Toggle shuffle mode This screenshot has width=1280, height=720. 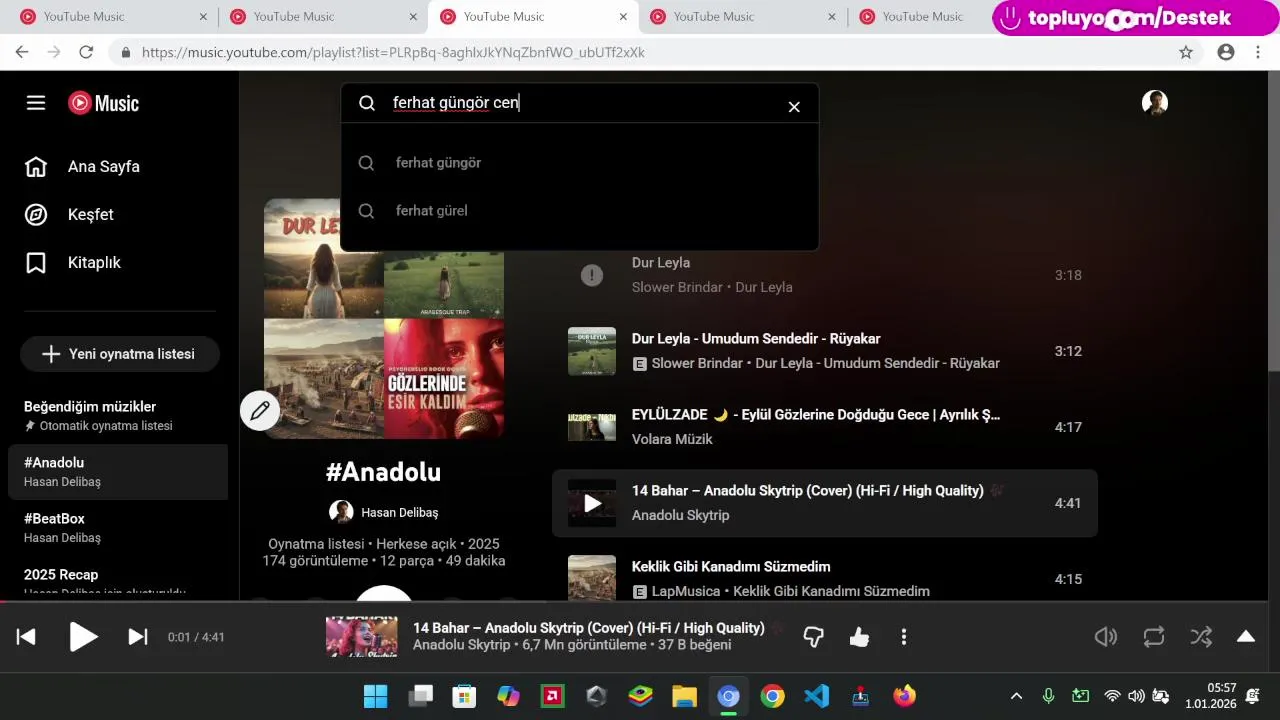[1201, 637]
